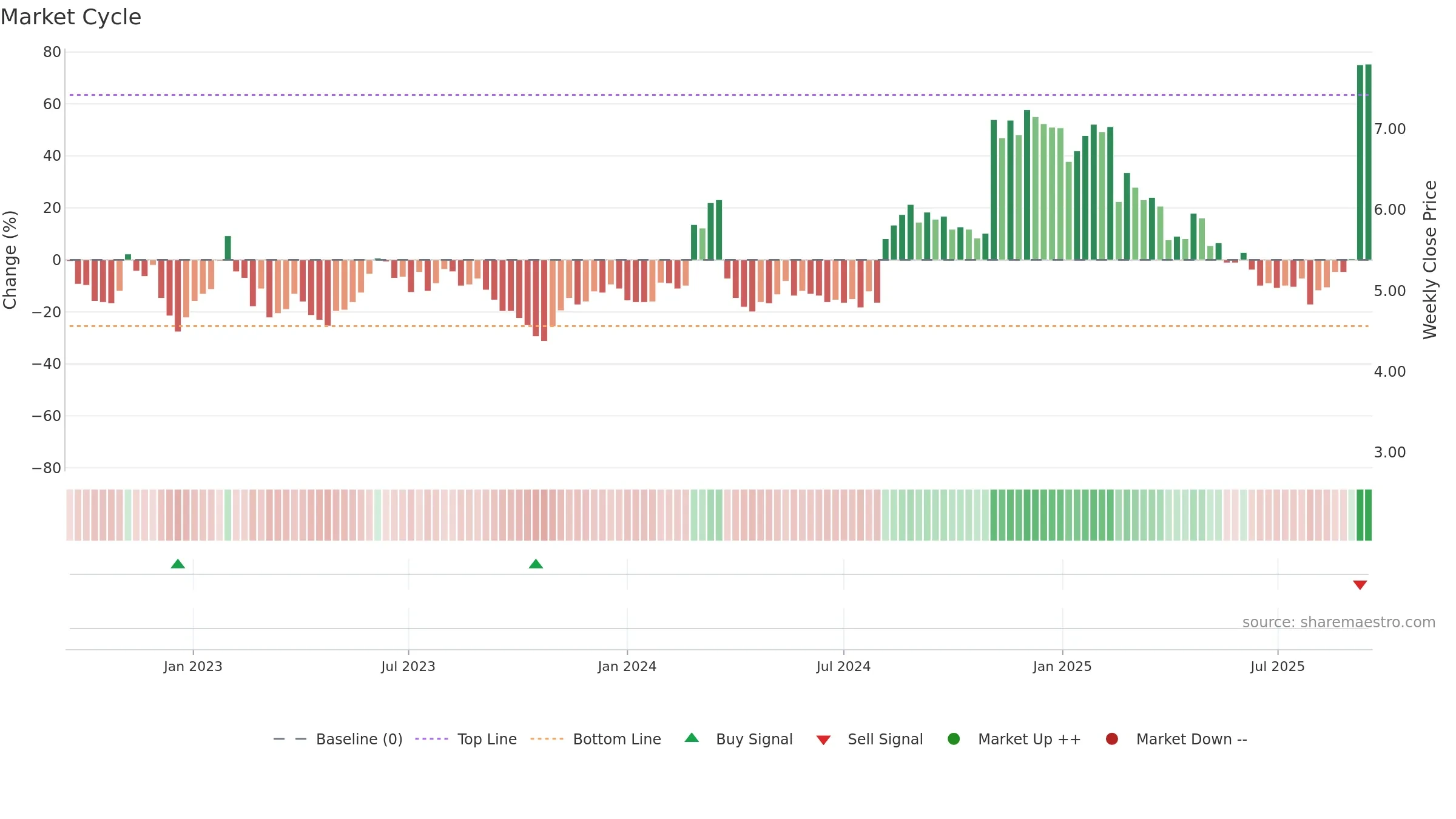Image resolution: width=1456 pixels, height=819 pixels.
Task: Click the green Buy Signal triangle in legend
Action: pos(692,738)
